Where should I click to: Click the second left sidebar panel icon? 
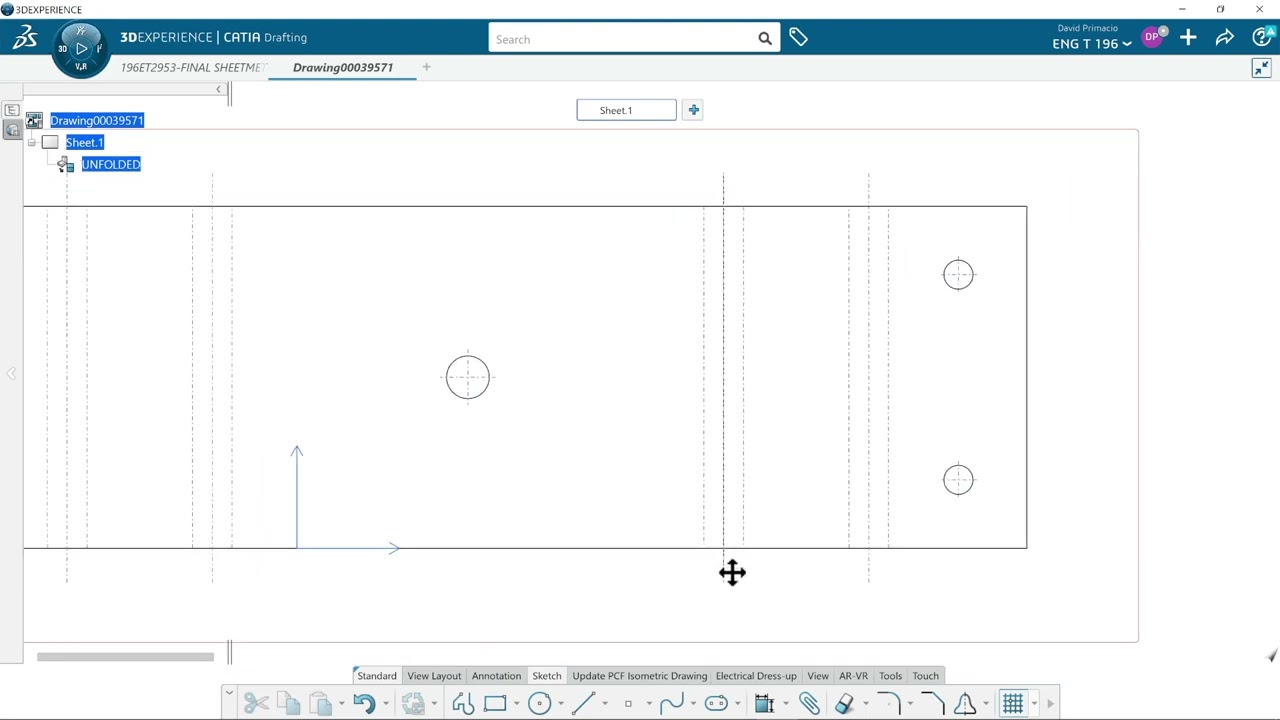pos(12,130)
